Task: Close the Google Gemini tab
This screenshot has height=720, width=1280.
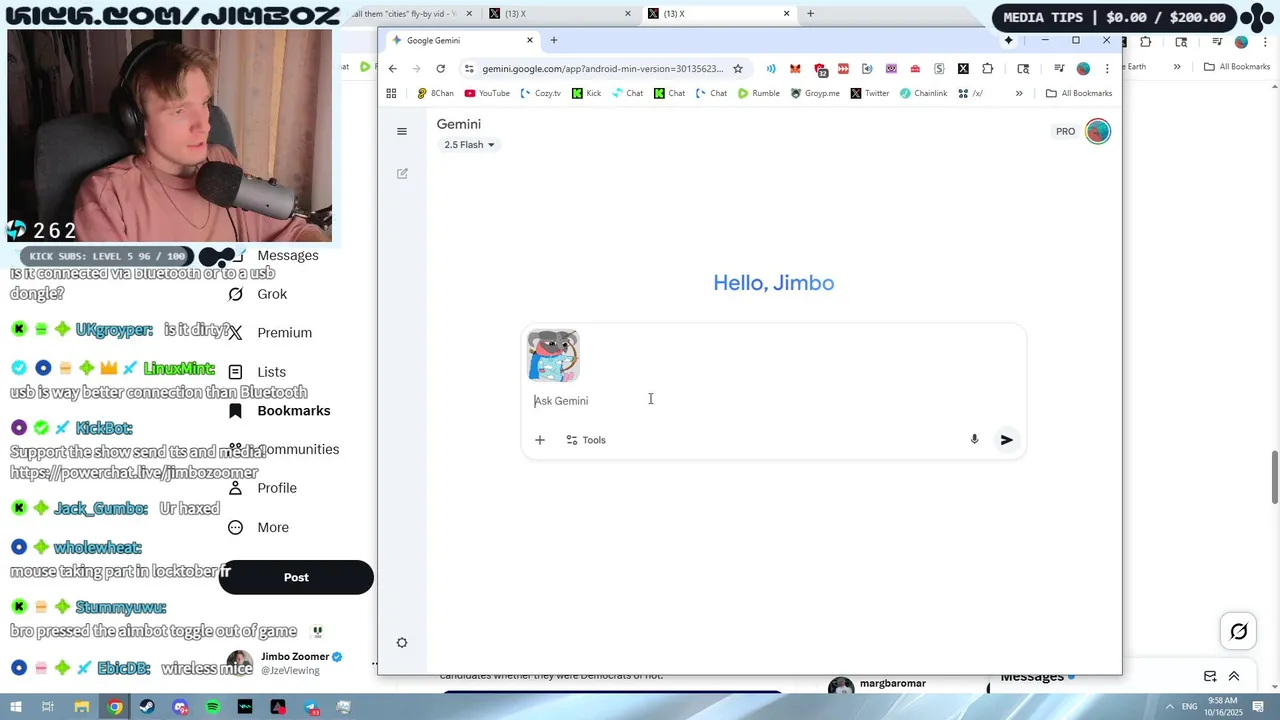Action: coord(530,41)
